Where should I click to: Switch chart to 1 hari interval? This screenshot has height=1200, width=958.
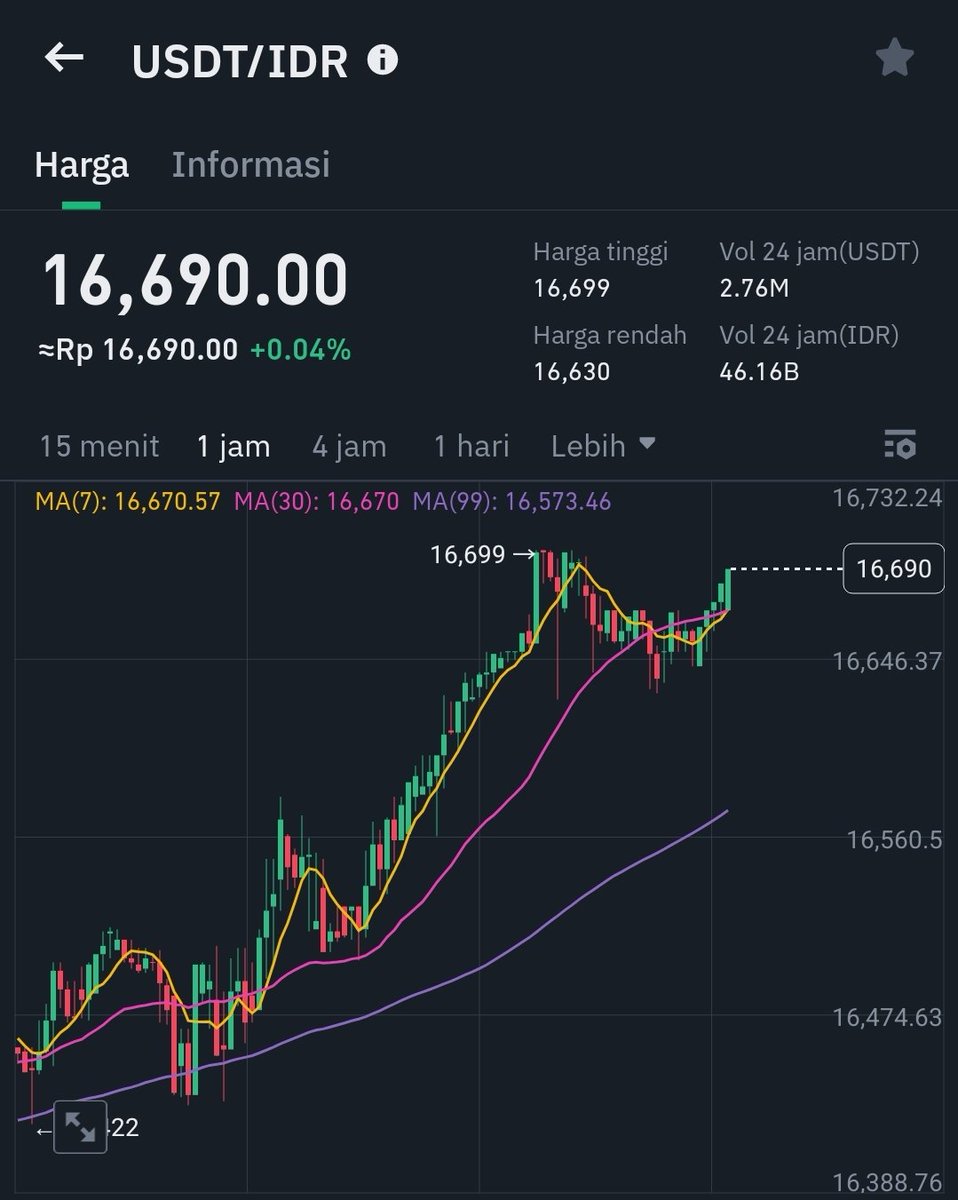click(x=472, y=446)
